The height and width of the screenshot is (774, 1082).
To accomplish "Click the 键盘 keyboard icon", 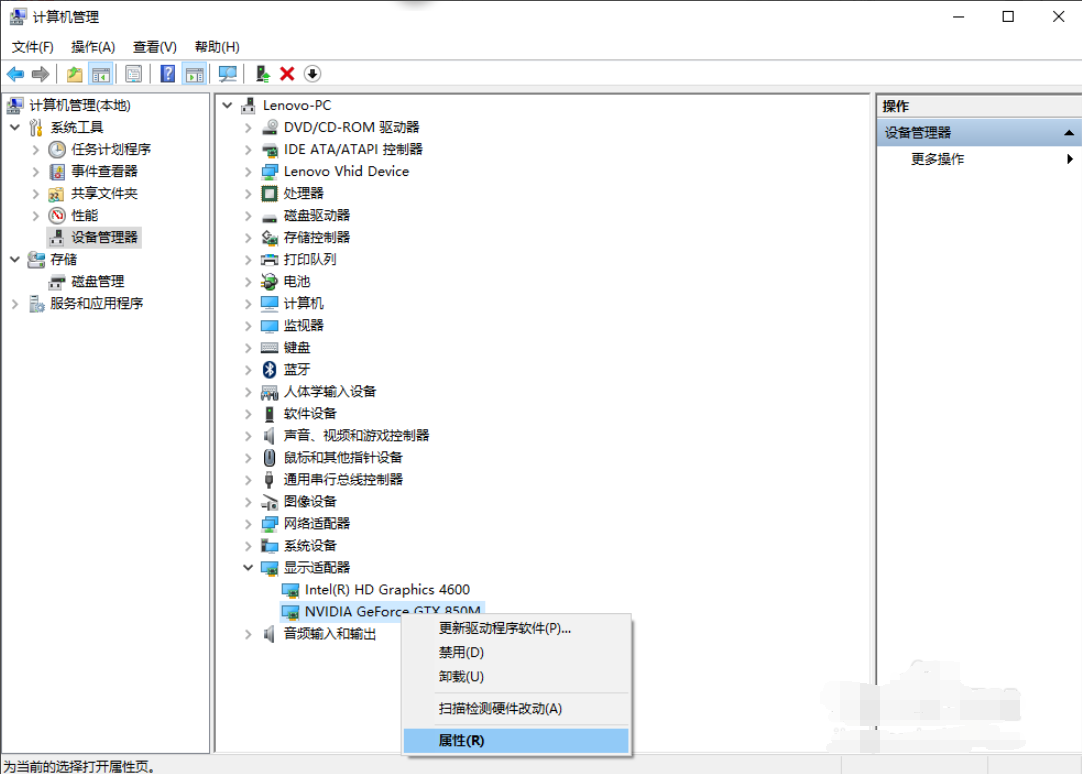I will pos(269,348).
